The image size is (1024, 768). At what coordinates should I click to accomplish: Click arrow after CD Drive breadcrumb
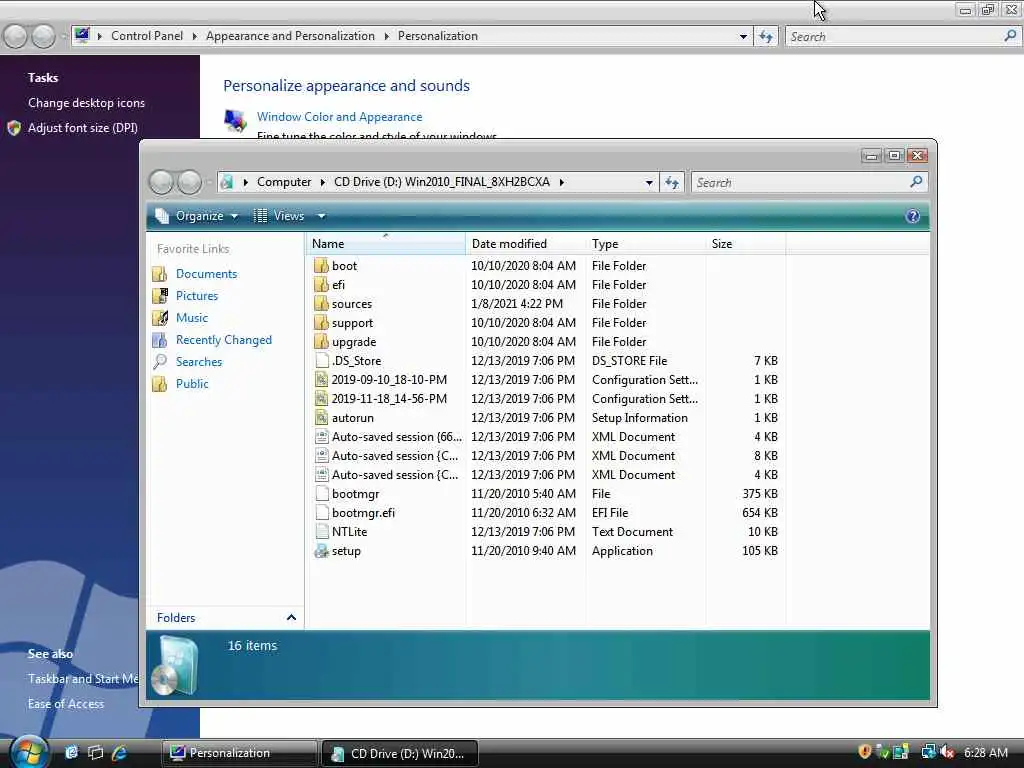click(x=561, y=182)
